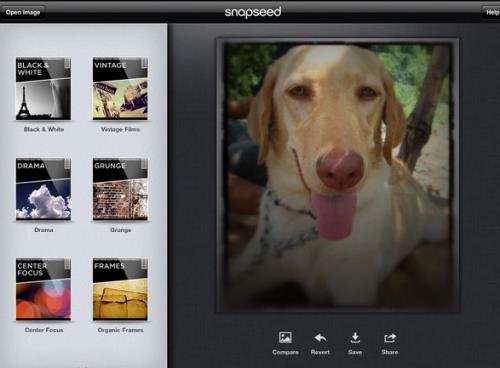Choose the Drama filter tile
500x368 pixels.
[x=43, y=189]
